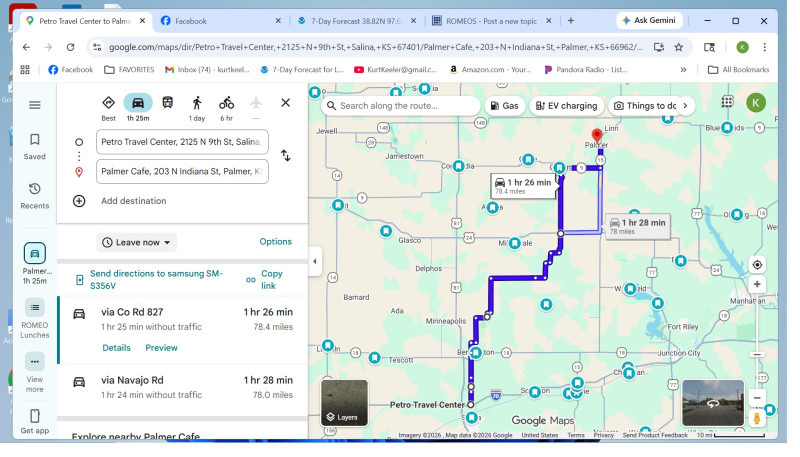Screen dimensions: 800x457
Task: Toggle the Gas search chip
Action: pos(505,106)
